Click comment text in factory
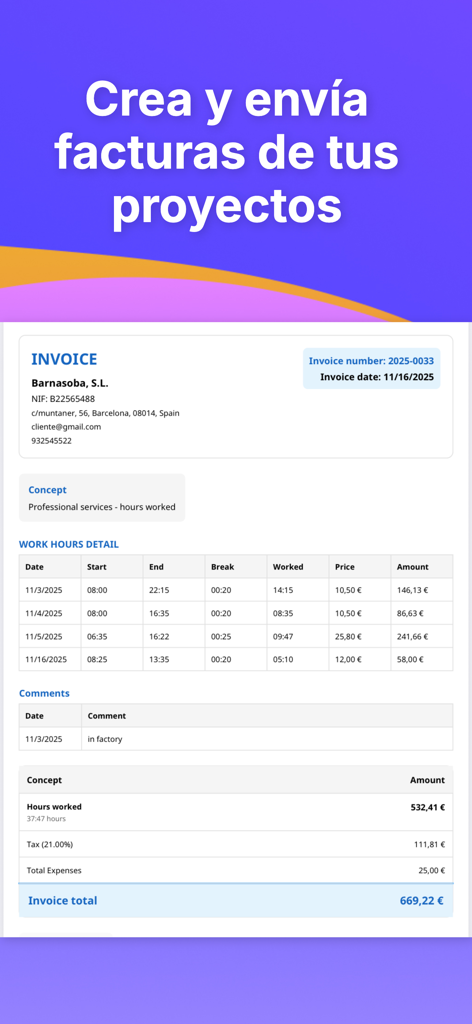The image size is (472, 1024). tap(104, 739)
